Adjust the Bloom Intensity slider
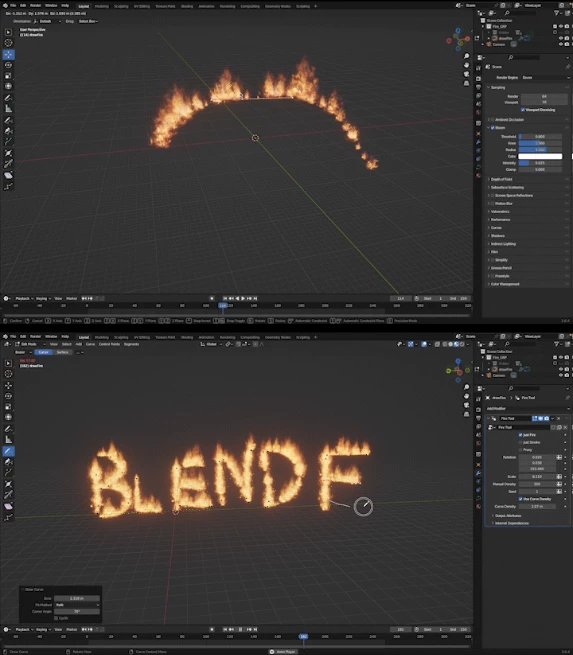 540,163
